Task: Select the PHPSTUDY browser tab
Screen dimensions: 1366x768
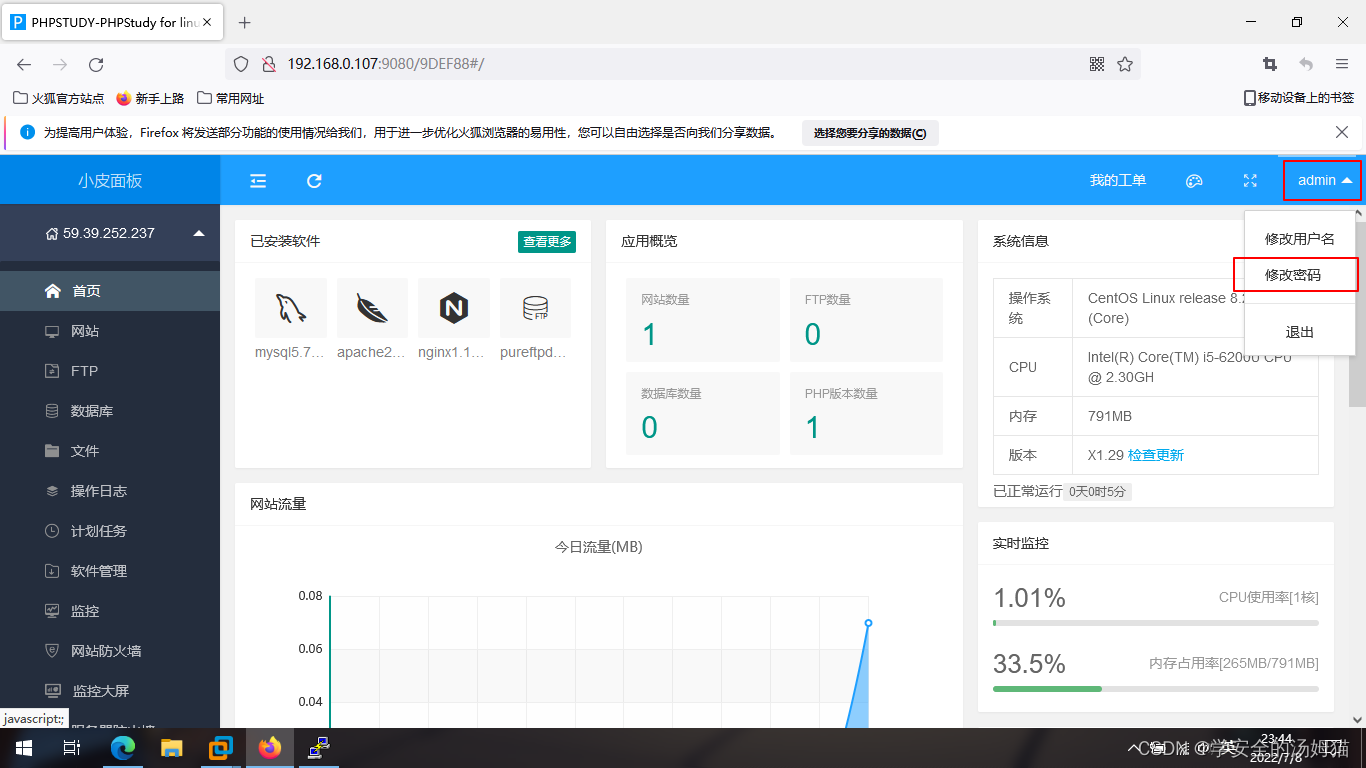Action: pyautogui.click(x=112, y=22)
